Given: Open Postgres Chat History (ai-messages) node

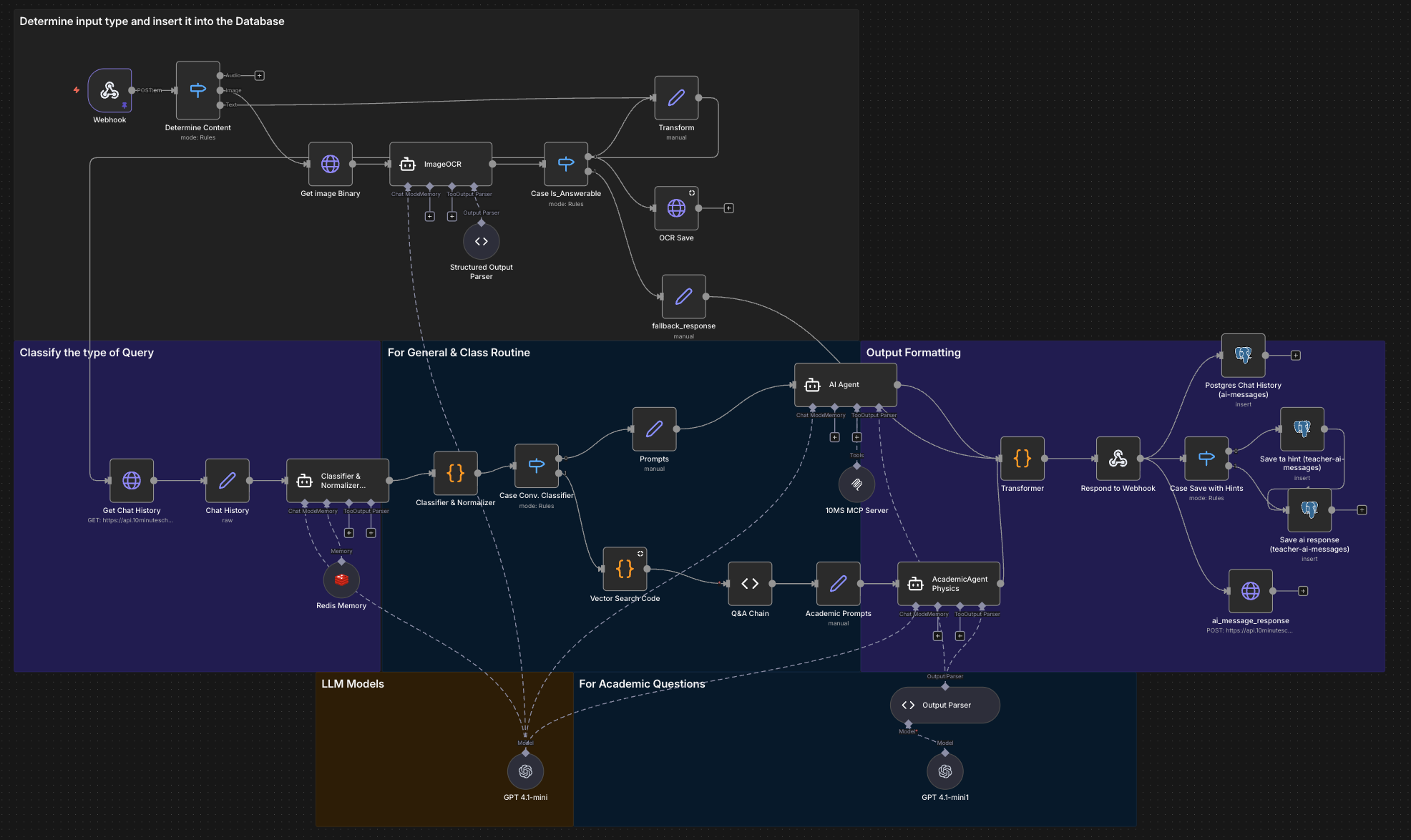Looking at the screenshot, I should (1244, 356).
